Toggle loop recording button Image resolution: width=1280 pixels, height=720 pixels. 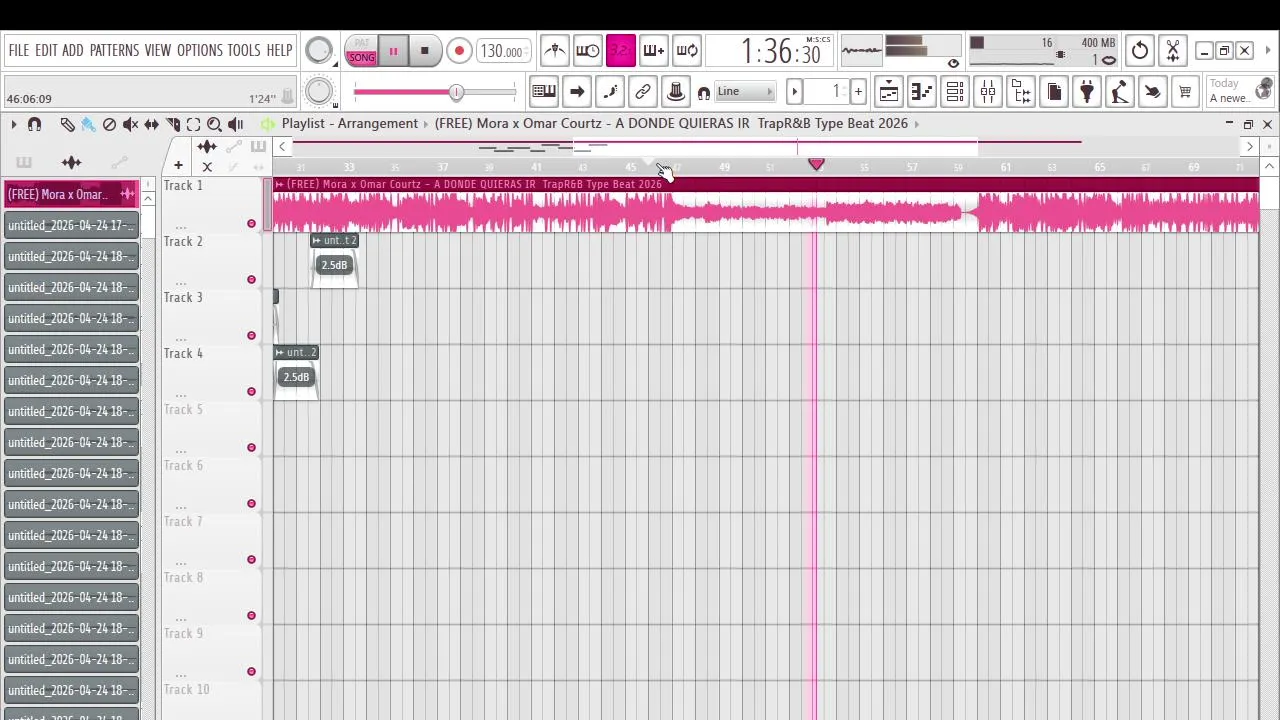(687, 50)
